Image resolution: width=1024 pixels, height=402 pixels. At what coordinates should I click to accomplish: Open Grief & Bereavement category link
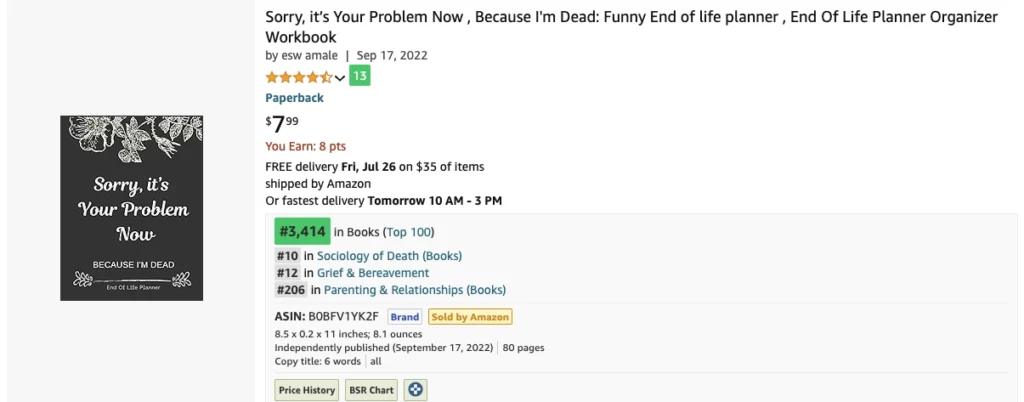tap(373, 273)
